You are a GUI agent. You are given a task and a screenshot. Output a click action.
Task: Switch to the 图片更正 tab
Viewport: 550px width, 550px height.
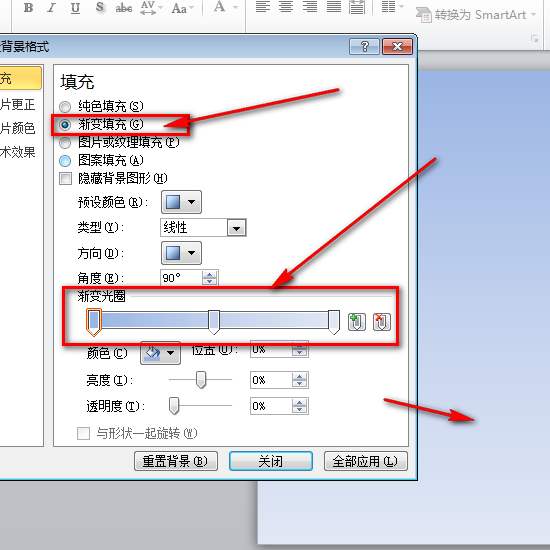[x=18, y=105]
